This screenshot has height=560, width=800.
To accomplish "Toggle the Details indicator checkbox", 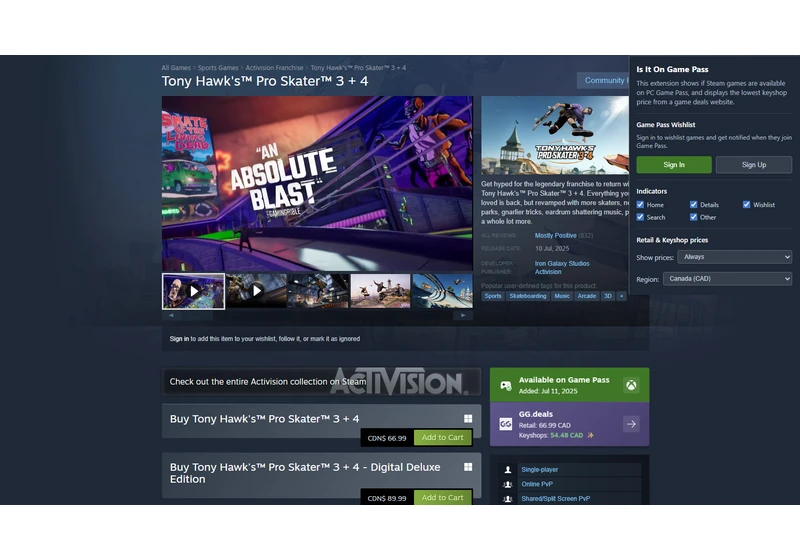I will point(693,205).
